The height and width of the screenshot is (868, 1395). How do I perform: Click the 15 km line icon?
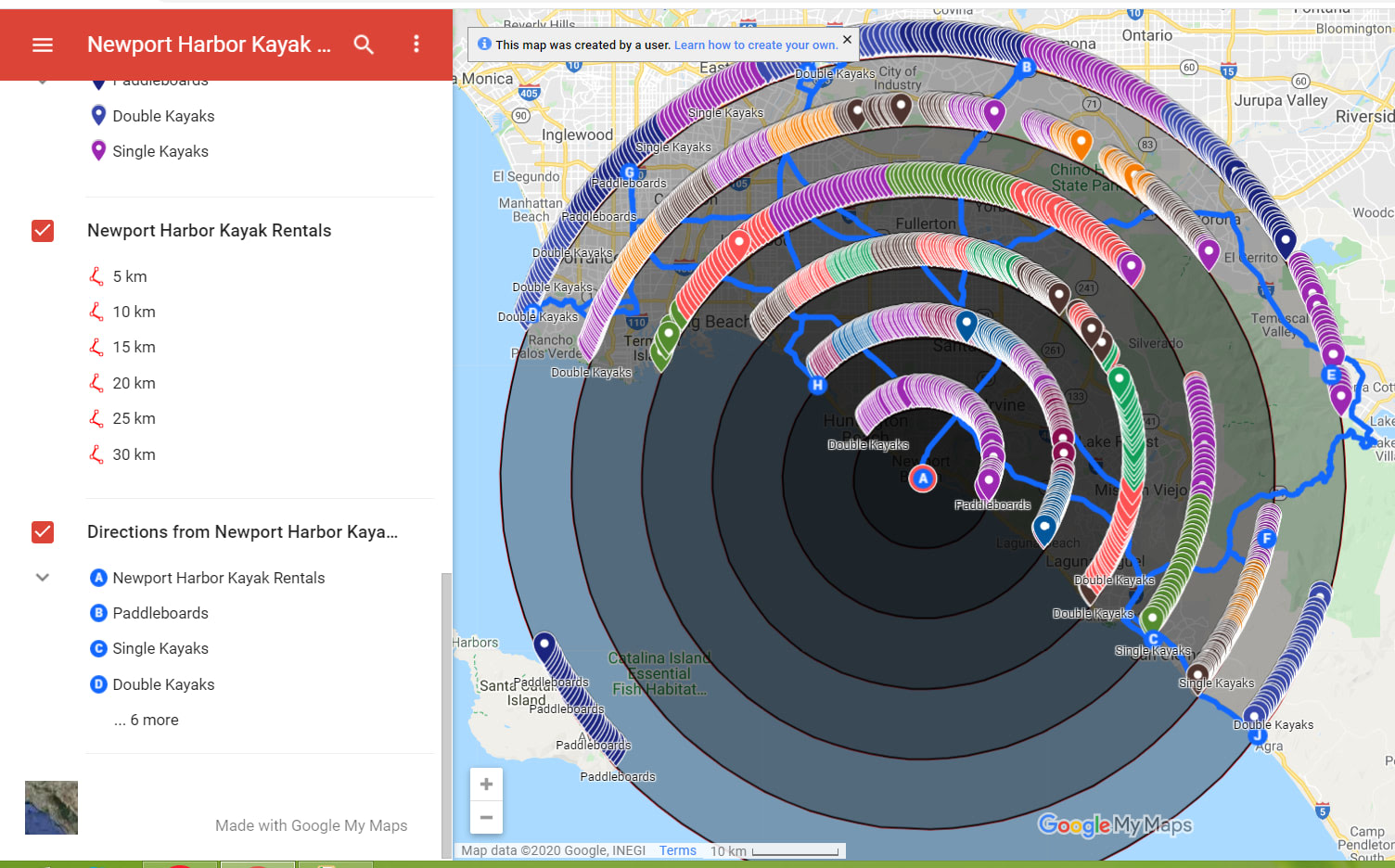coord(96,347)
